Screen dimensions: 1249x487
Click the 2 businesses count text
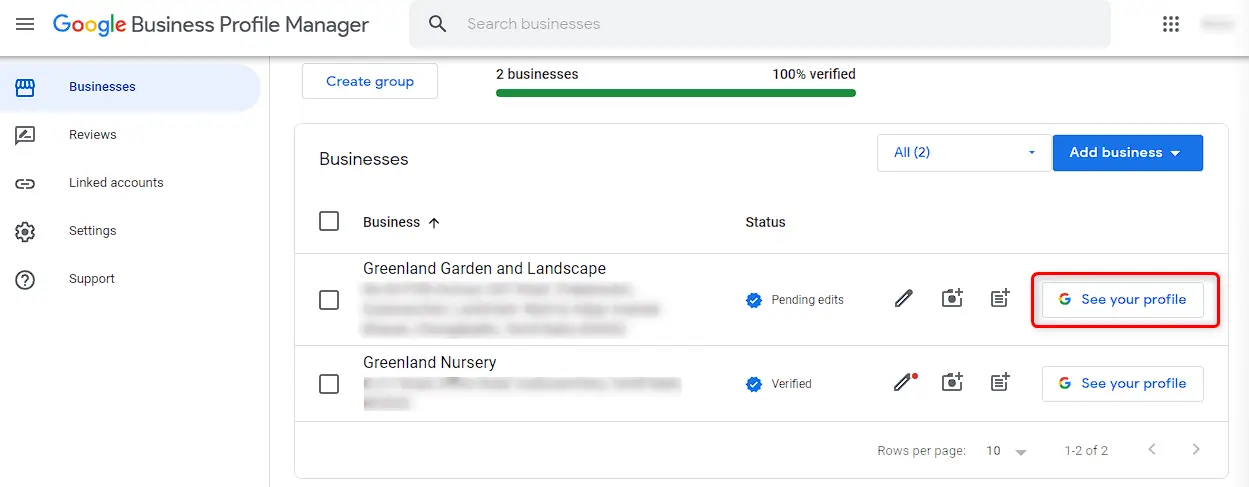click(x=537, y=74)
